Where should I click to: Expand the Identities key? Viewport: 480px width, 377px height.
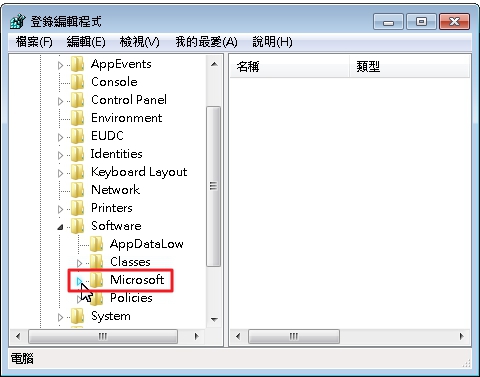click(60, 155)
